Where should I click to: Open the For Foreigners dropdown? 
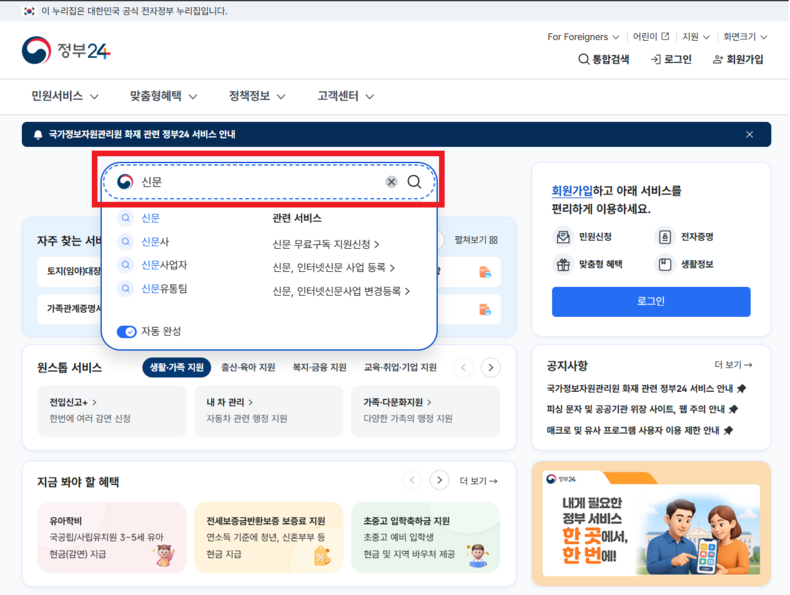point(583,37)
